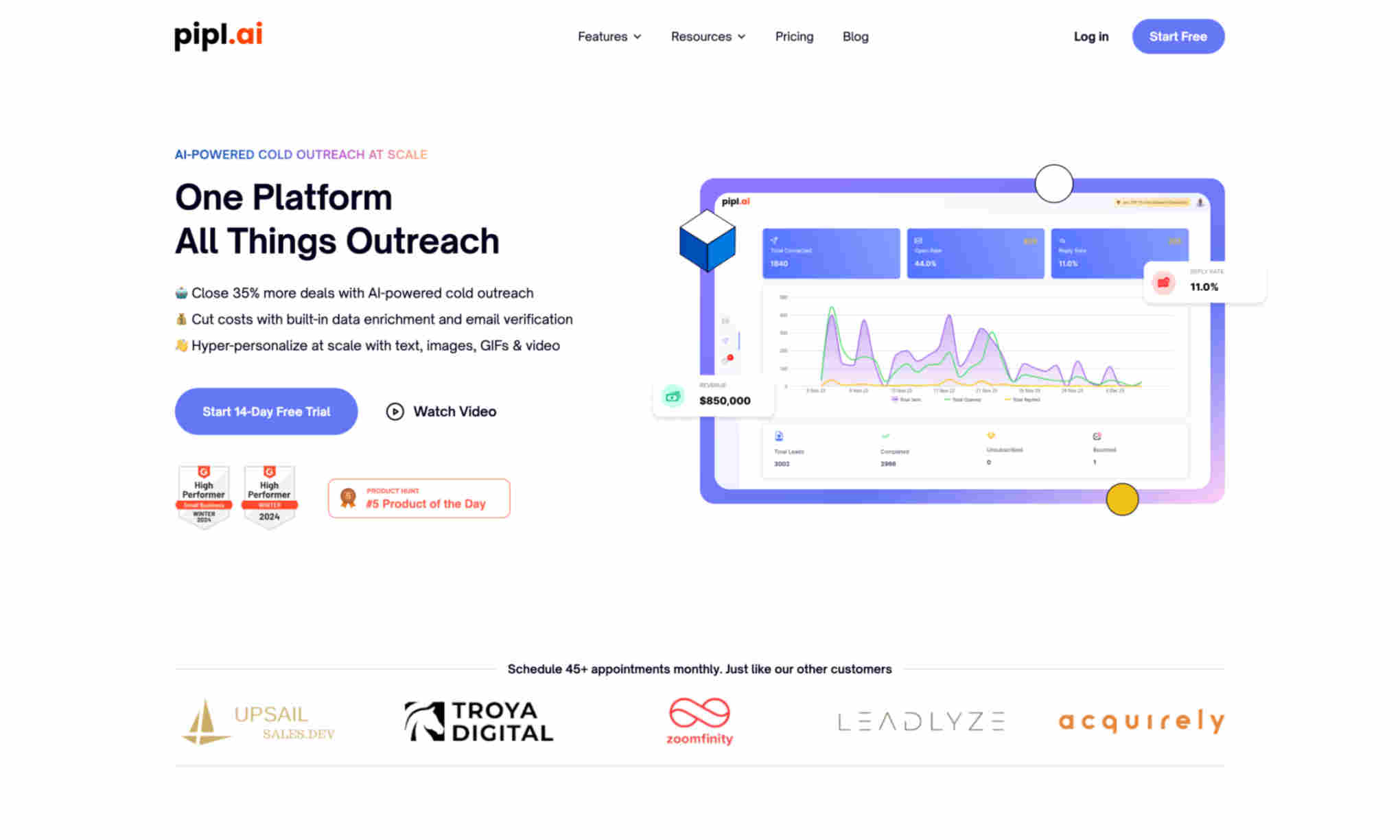Image resolution: width=1400 pixels, height=840 pixels.
Task: Click the reply rate badge icon
Action: click(1164, 281)
